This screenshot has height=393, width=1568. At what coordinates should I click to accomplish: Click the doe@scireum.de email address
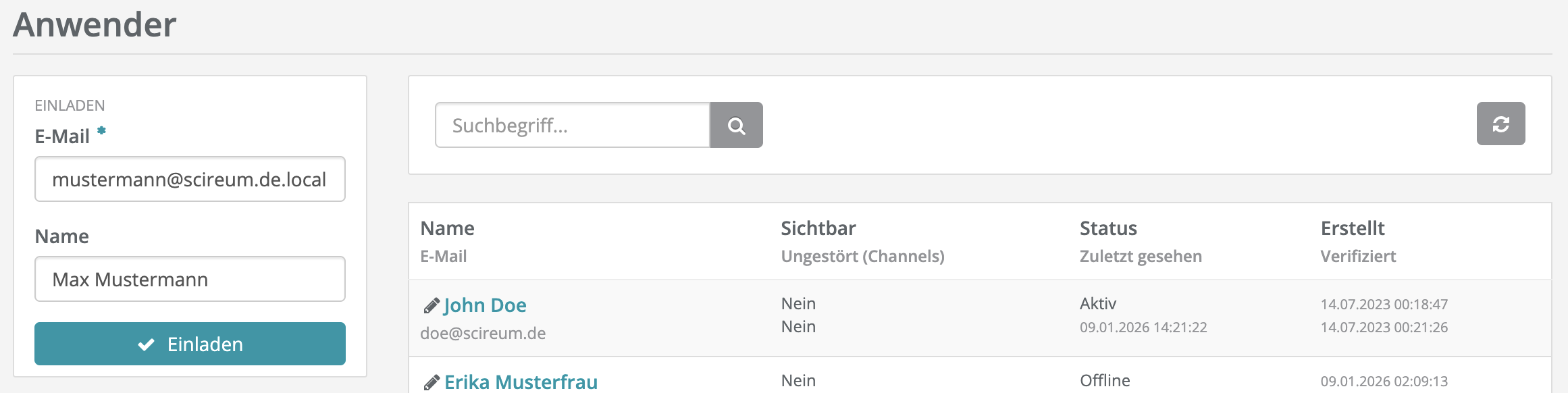[x=483, y=334]
